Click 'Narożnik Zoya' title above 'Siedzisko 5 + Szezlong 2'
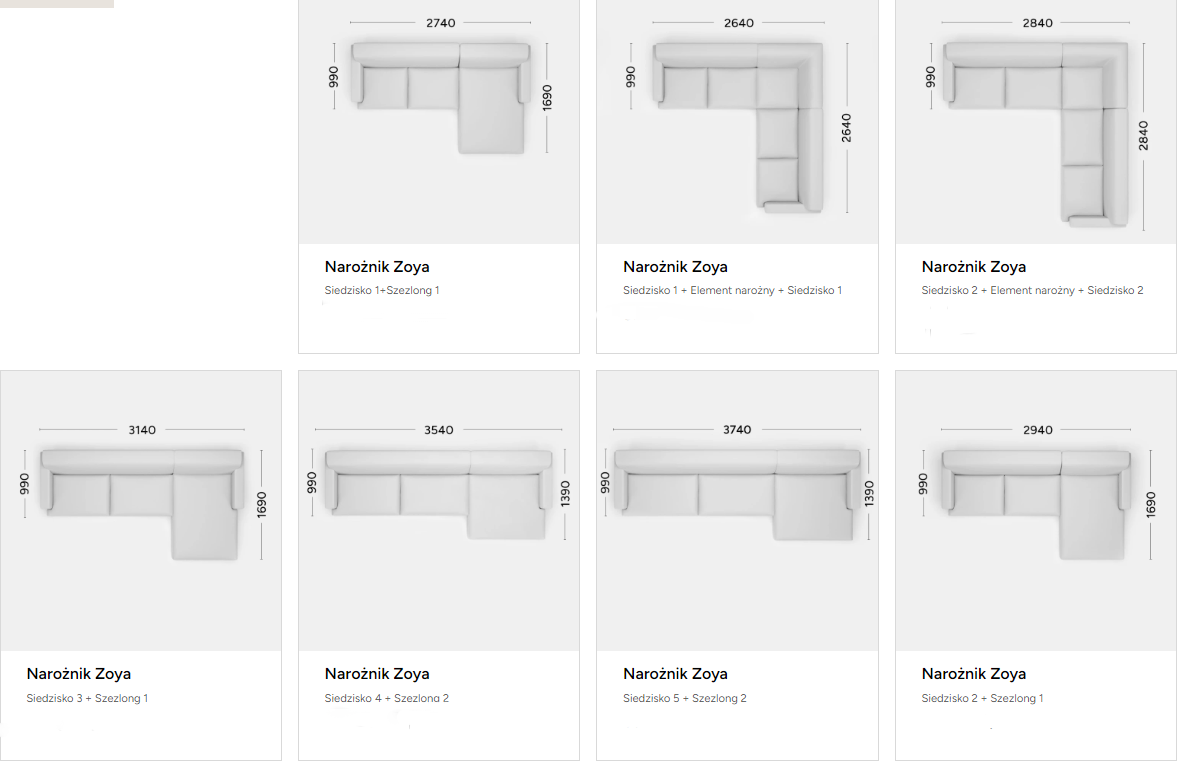This screenshot has width=1177, height=762. 675,674
